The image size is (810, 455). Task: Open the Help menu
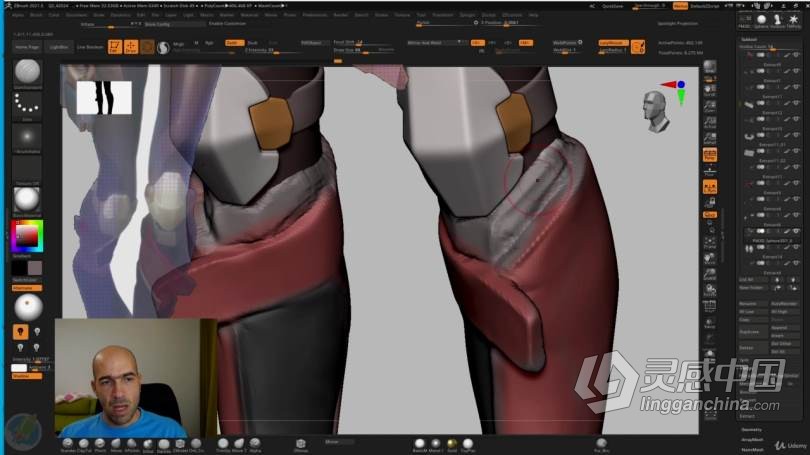tap(533, 15)
